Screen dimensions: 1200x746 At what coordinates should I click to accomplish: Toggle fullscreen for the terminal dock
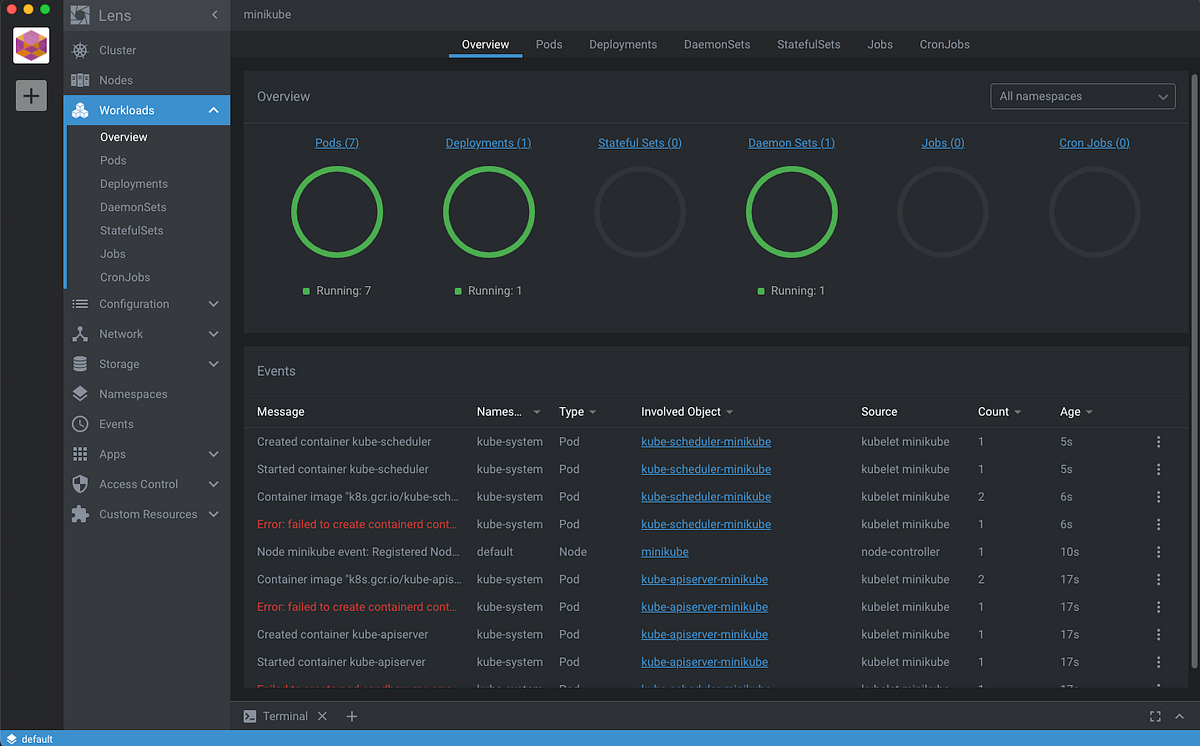point(1155,716)
